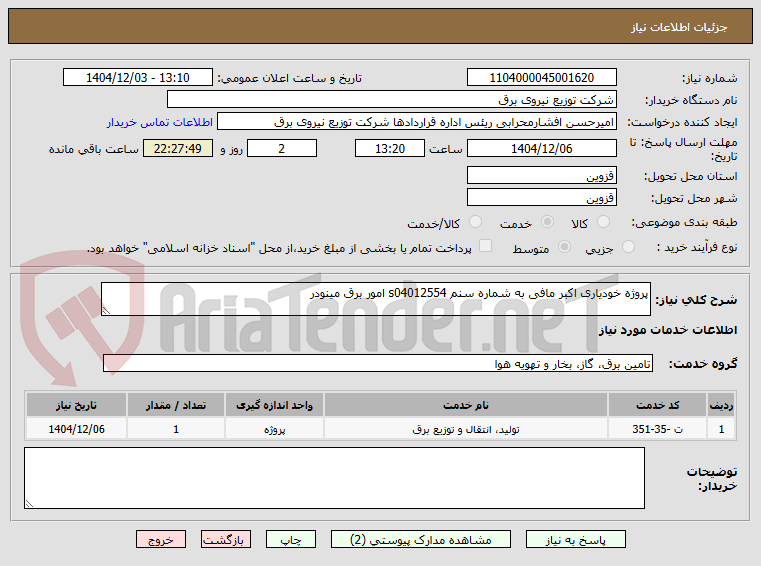Click the اطلاعات خدمات مورد نیاز heading
Image resolution: width=761 pixels, height=566 pixels.
[667, 330]
